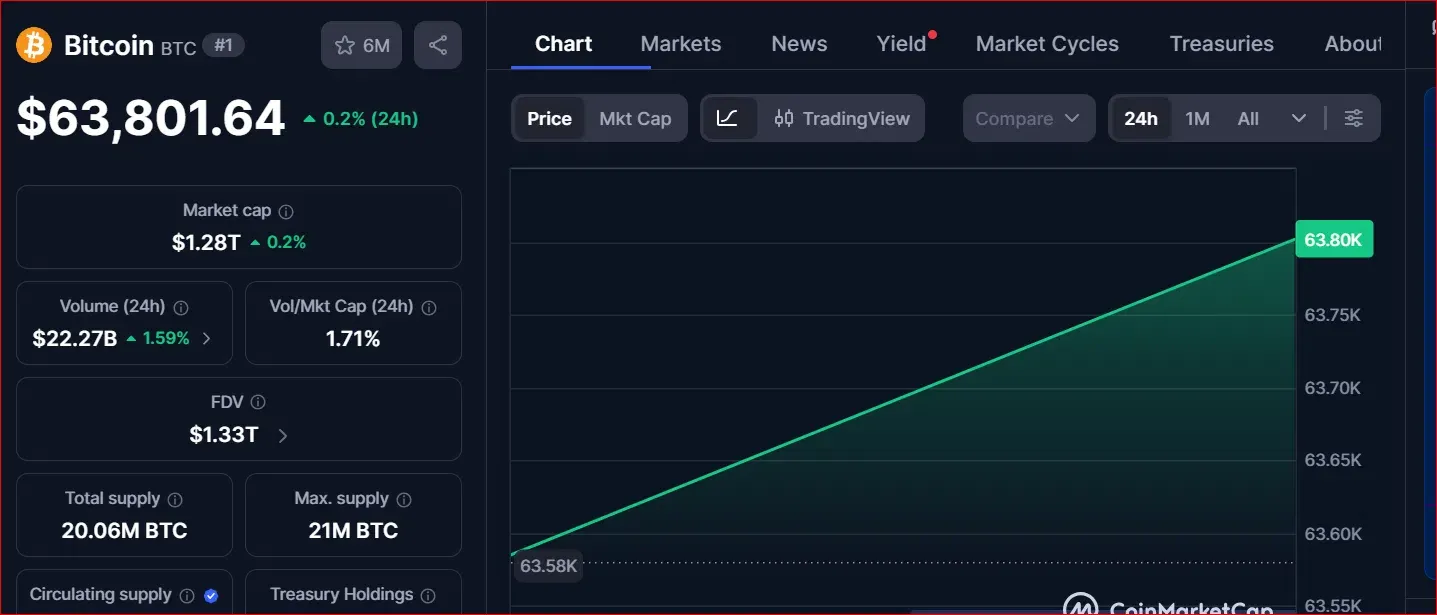
Task: Select the All time range
Action: click(1248, 118)
